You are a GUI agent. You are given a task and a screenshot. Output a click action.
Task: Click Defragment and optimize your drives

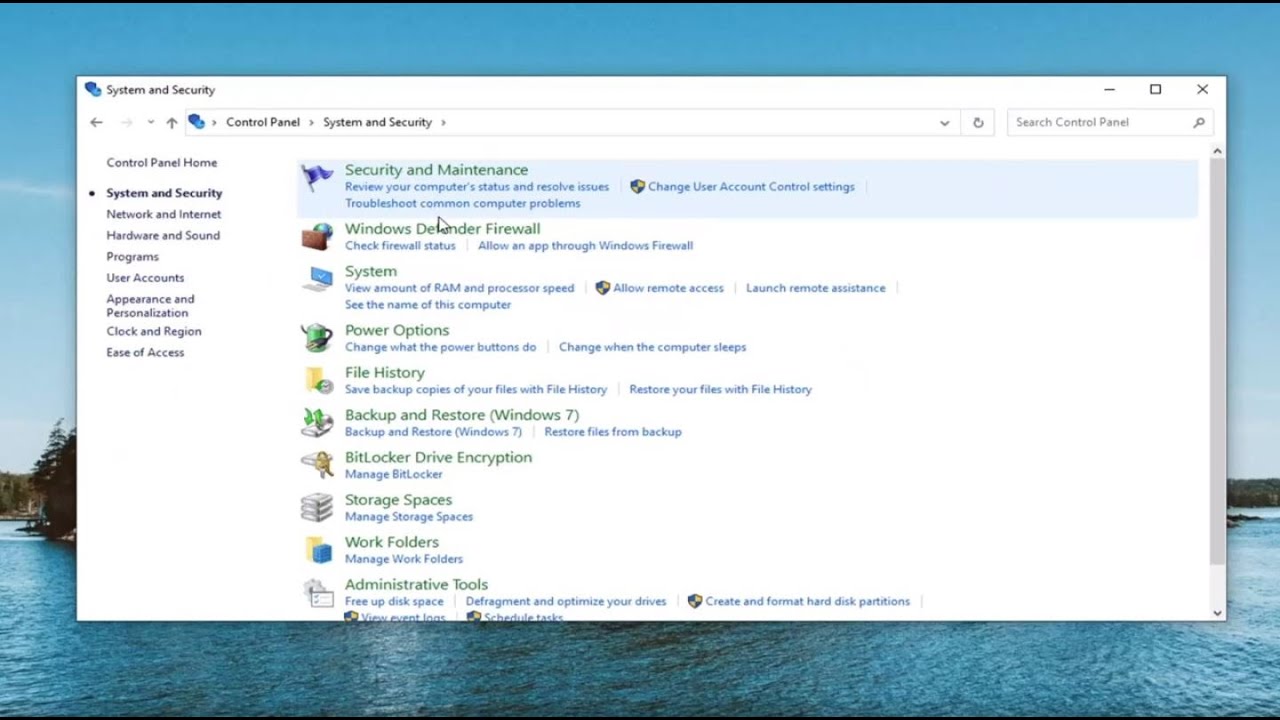click(566, 601)
